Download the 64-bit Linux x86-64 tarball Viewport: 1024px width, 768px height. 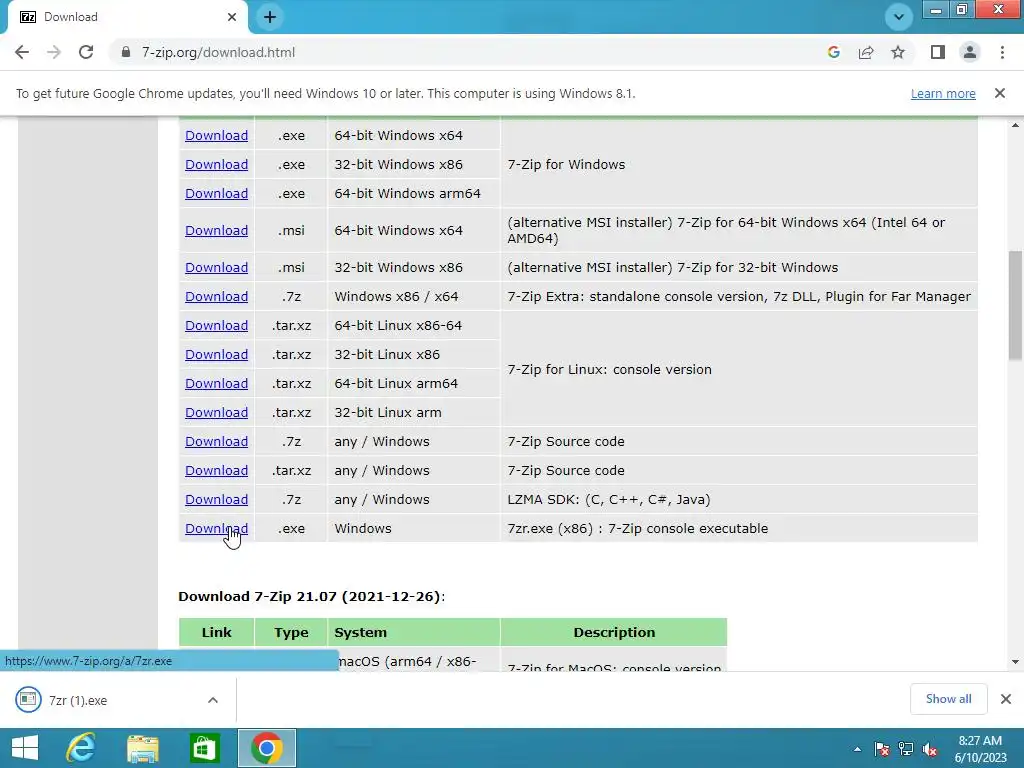coord(216,325)
